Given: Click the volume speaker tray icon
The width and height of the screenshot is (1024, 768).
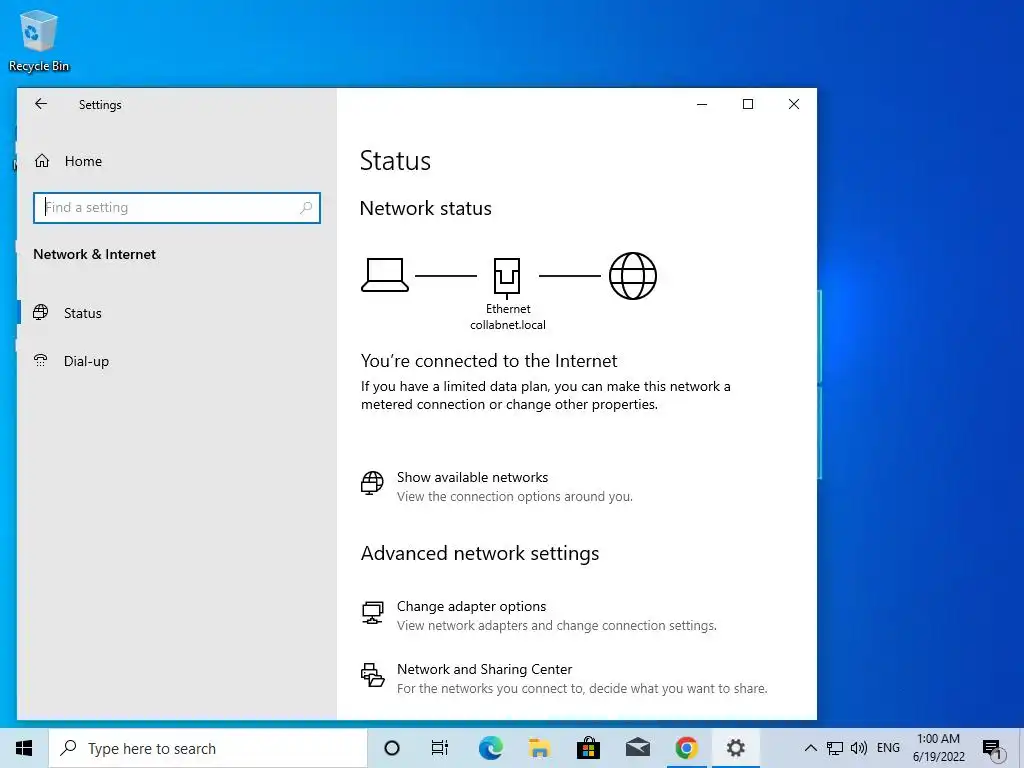Looking at the screenshot, I should [859, 748].
